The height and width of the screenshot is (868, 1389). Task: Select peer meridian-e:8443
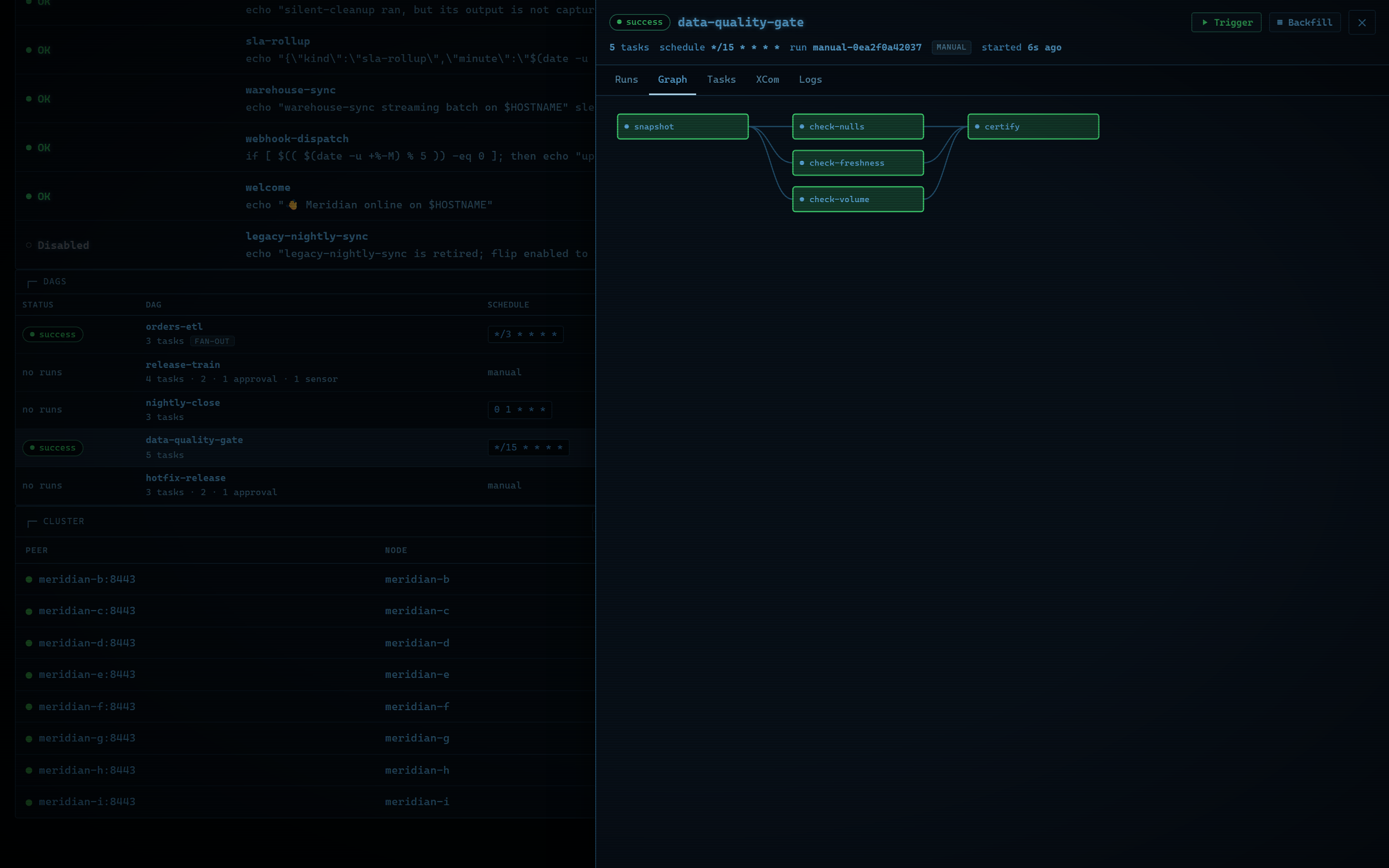[x=87, y=675]
